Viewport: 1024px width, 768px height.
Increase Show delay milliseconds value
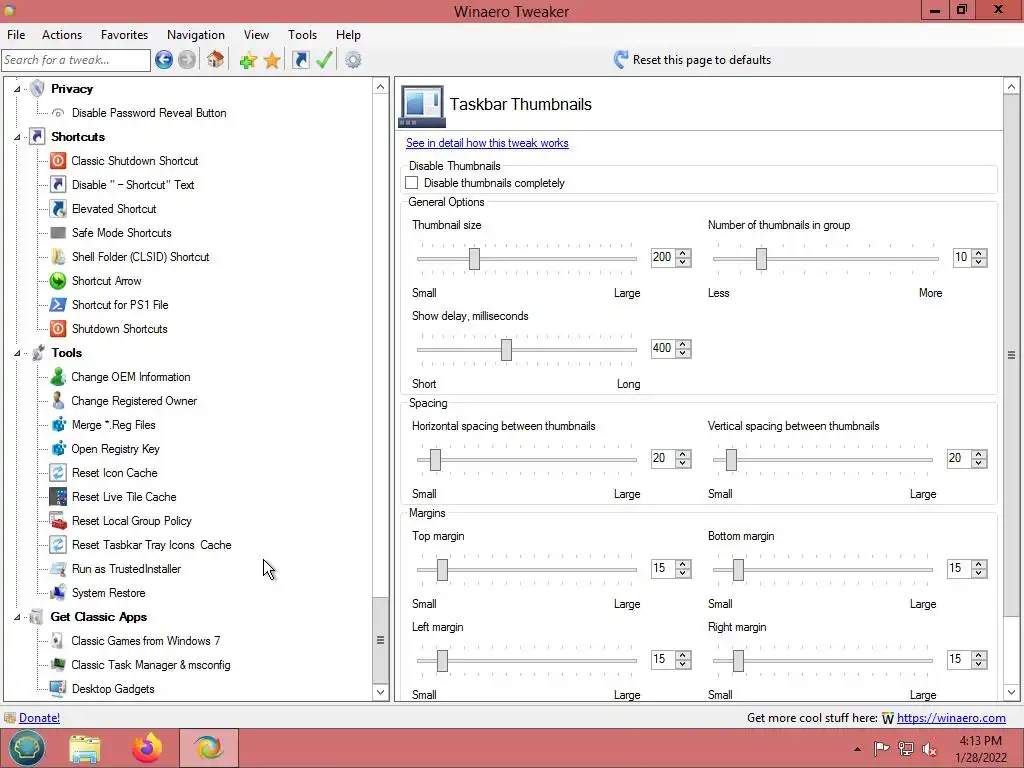(683, 345)
